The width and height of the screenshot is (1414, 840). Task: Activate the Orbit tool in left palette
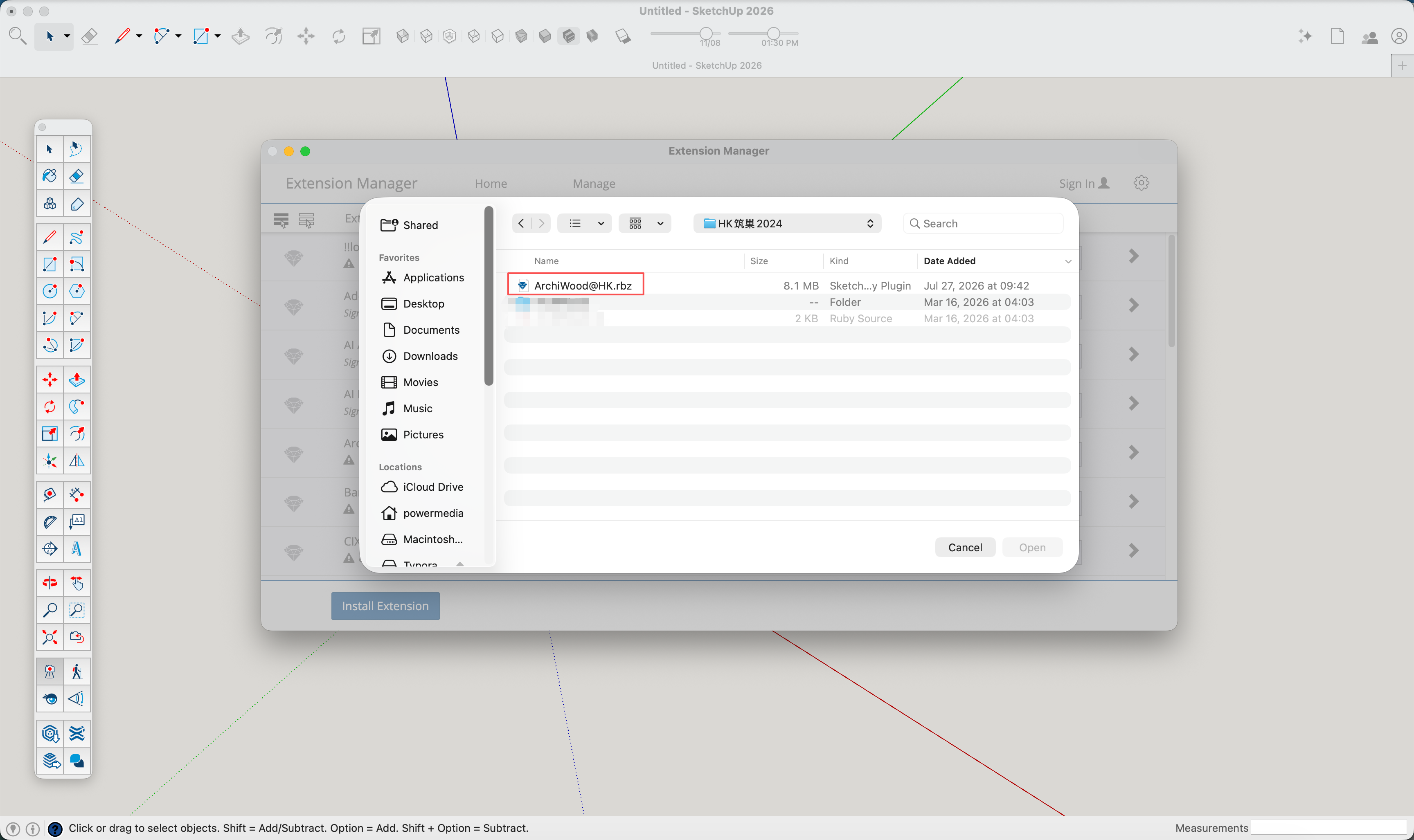coord(50,583)
